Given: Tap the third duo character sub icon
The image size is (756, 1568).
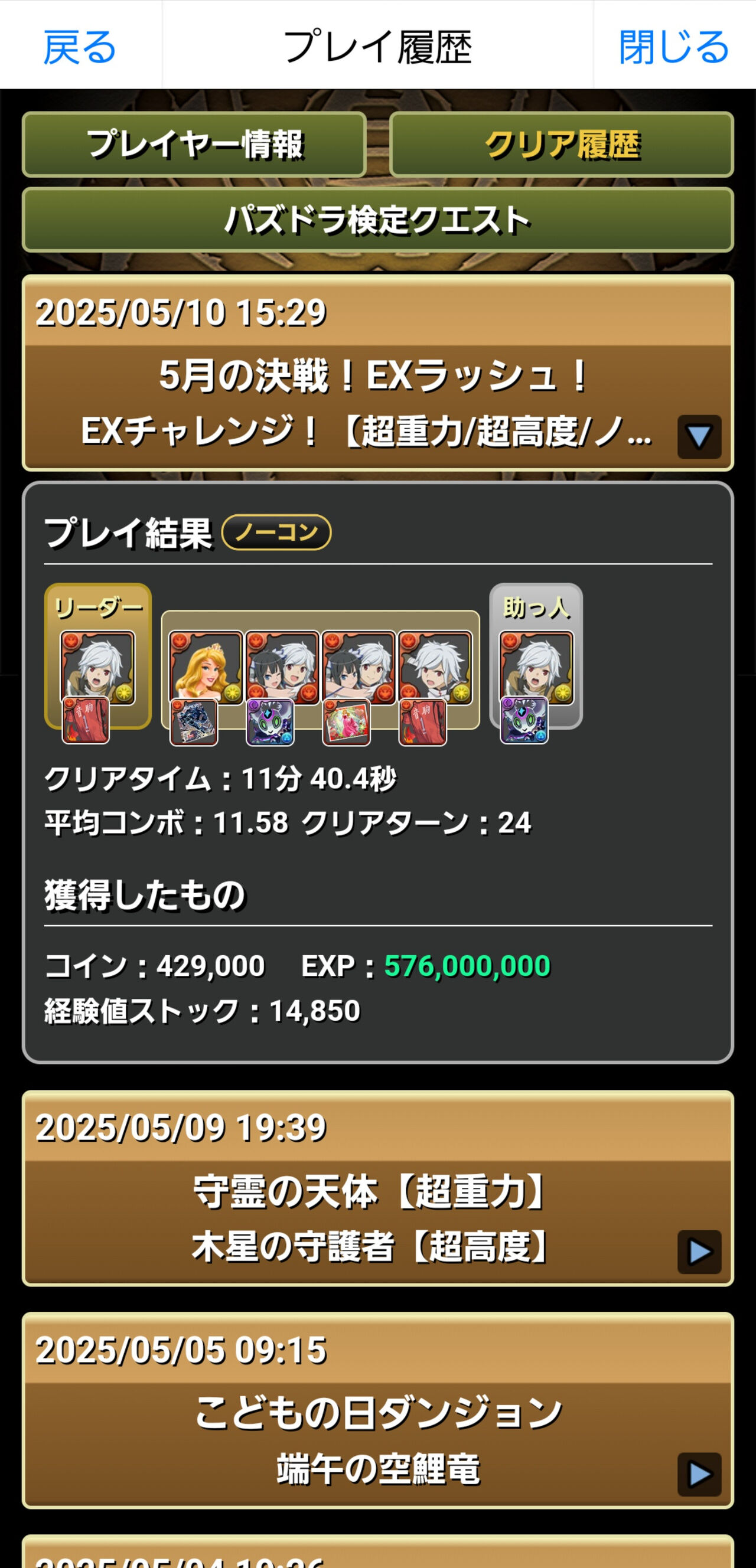Looking at the screenshot, I should pos(358,668).
